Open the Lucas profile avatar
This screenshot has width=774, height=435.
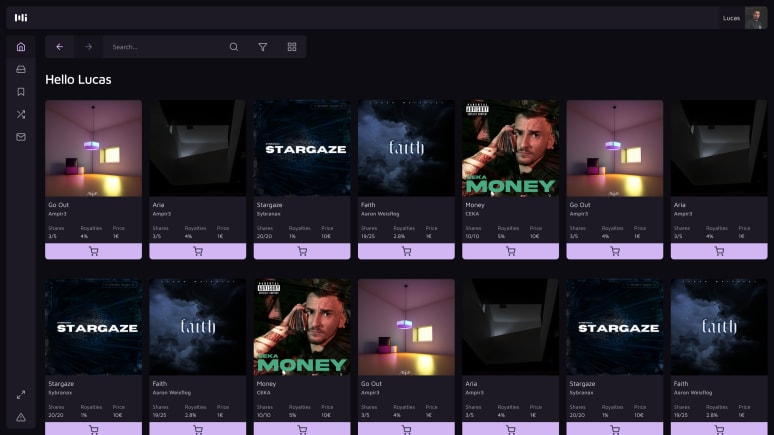click(756, 18)
